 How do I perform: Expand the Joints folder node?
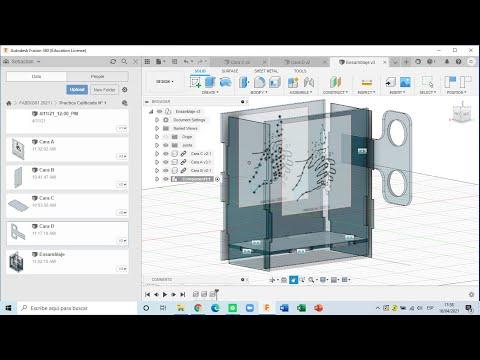click(x=157, y=145)
